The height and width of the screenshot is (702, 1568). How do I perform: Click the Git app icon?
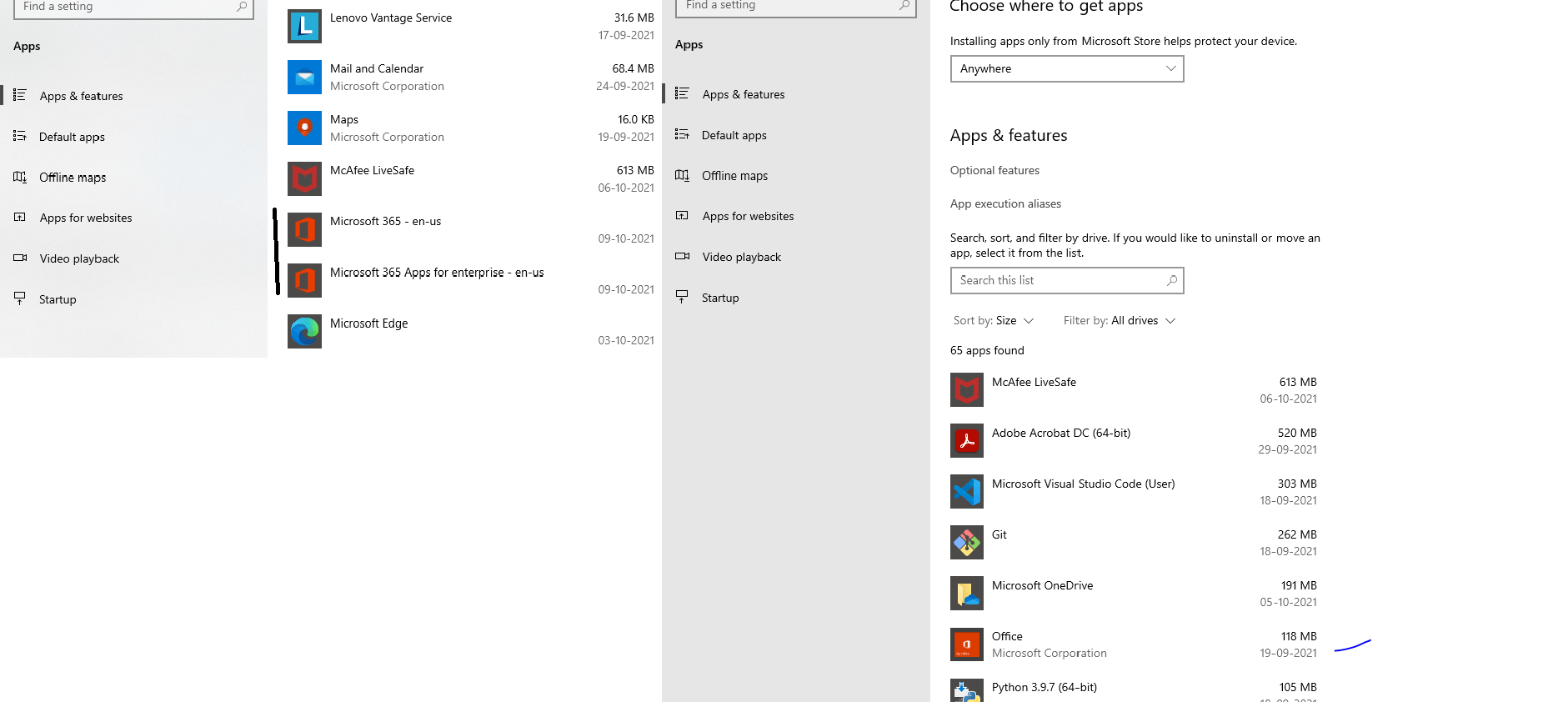pyautogui.click(x=967, y=542)
